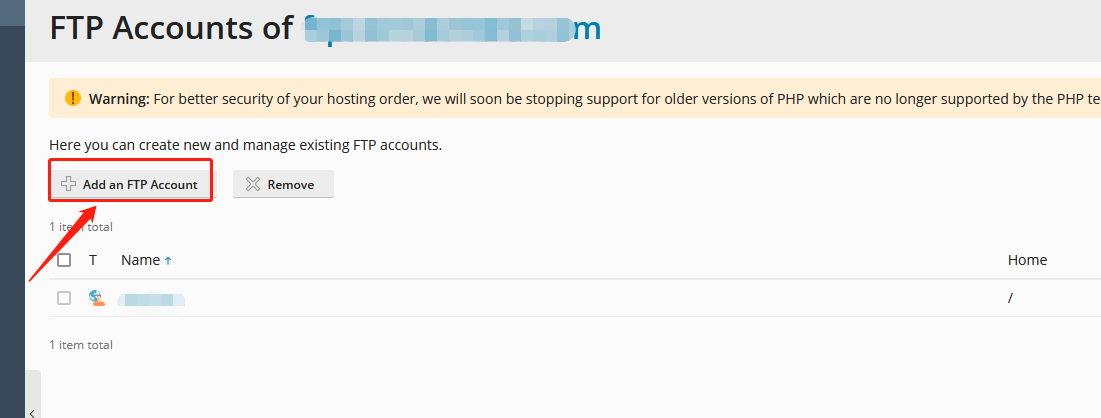Click the upper "1 item total" counter
Image resolution: width=1101 pixels, height=418 pixels.
(x=81, y=227)
